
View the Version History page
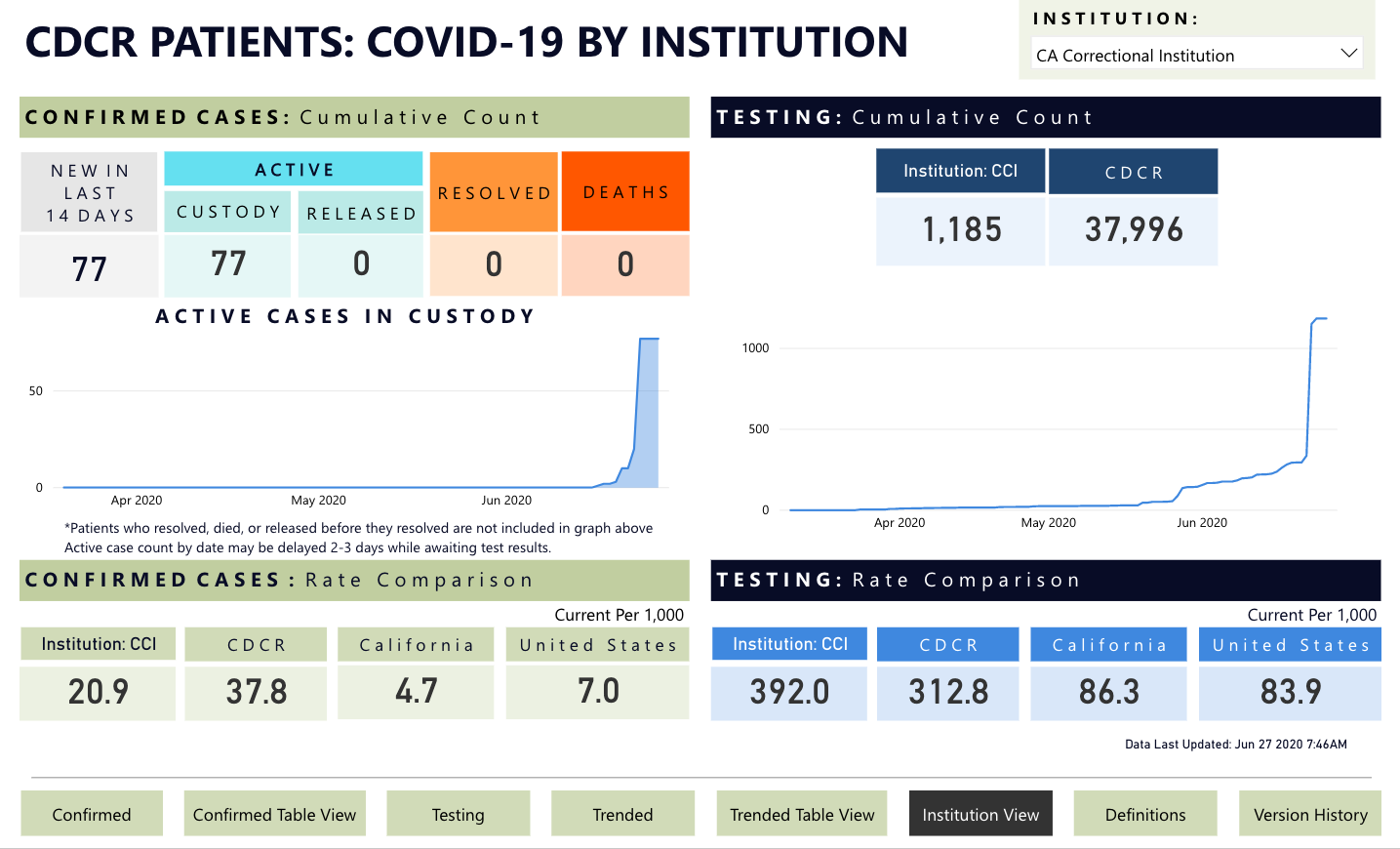(1310, 814)
